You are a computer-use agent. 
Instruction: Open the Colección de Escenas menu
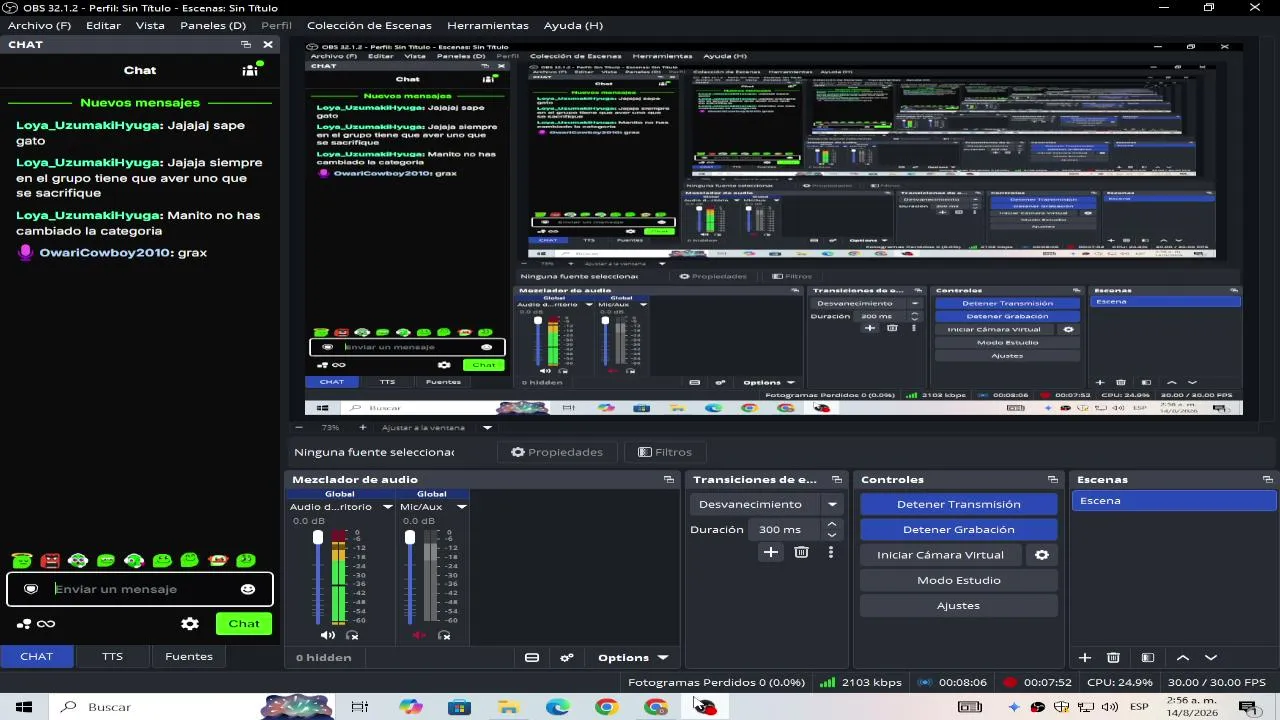pyautogui.click(x=369, y=25)
